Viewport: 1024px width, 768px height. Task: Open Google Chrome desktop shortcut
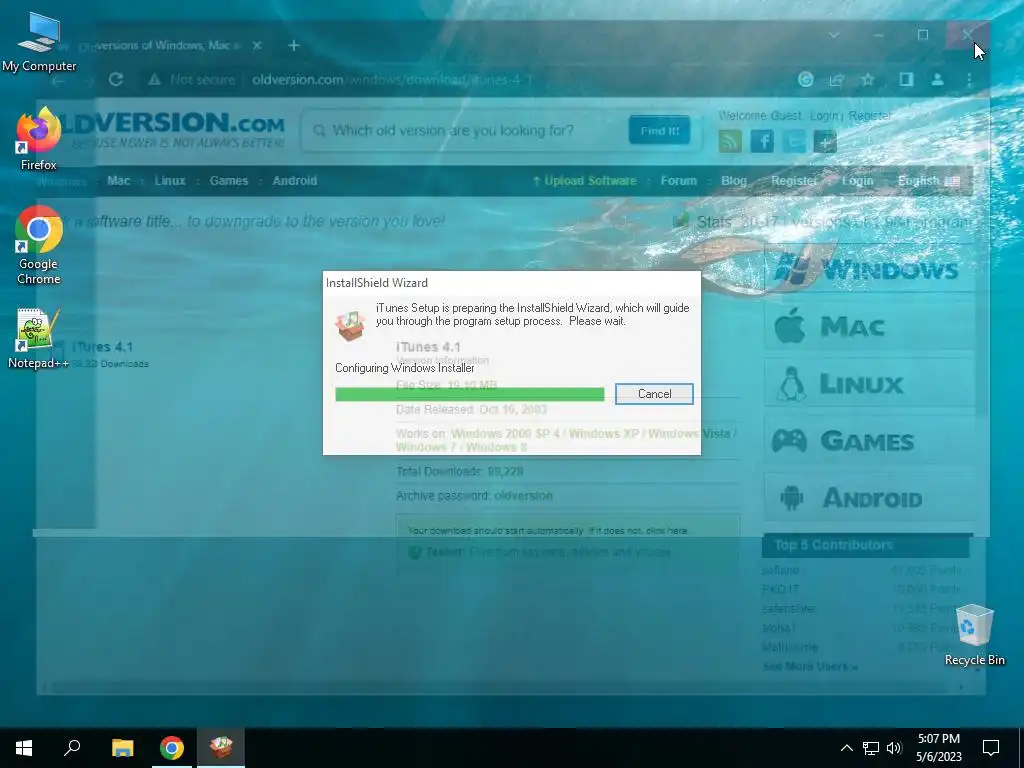[39, 246]
